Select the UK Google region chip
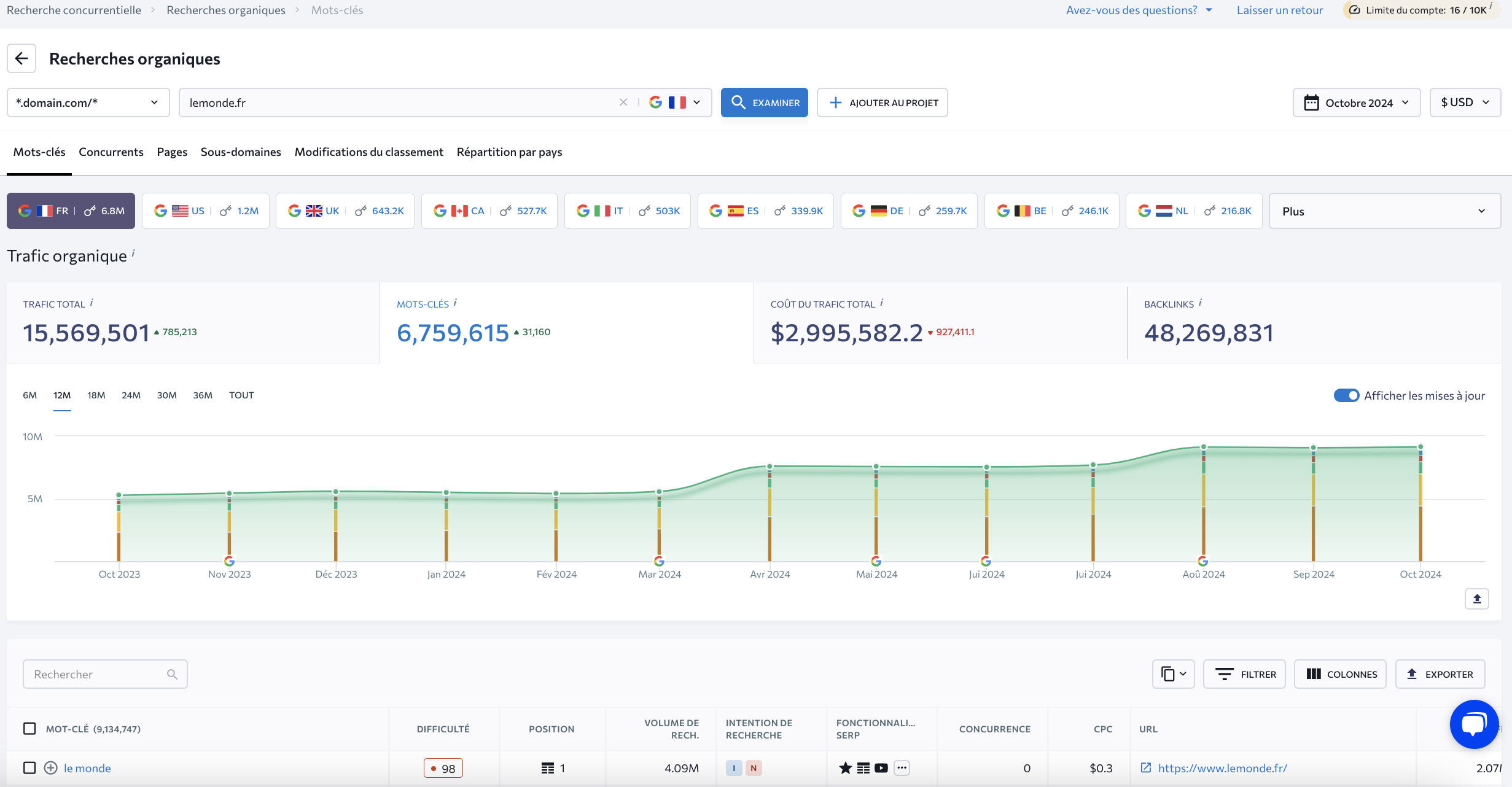Image resolution: width=1512 pixels, height=787 pixels. 345,211
